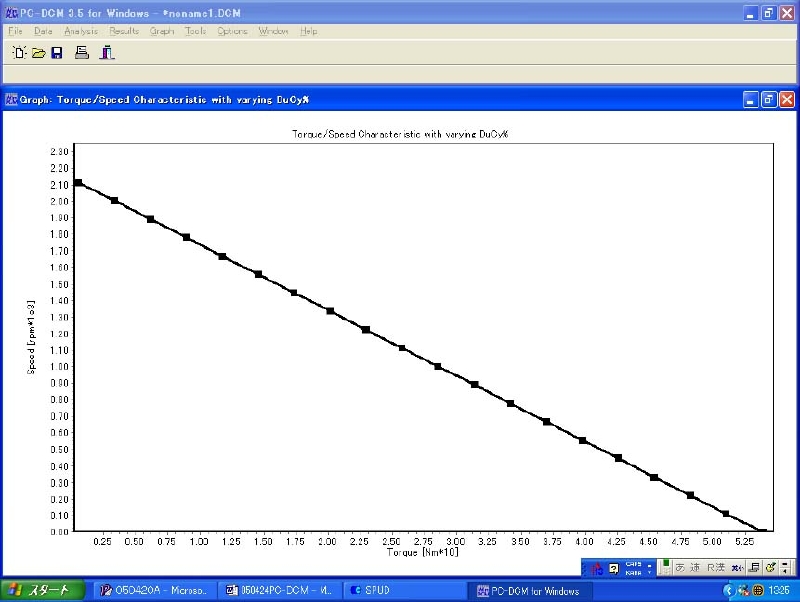Restore down the PC-DCM main window
The width and height of the screenshot is (800, 602).
click(x=769, y=13)
